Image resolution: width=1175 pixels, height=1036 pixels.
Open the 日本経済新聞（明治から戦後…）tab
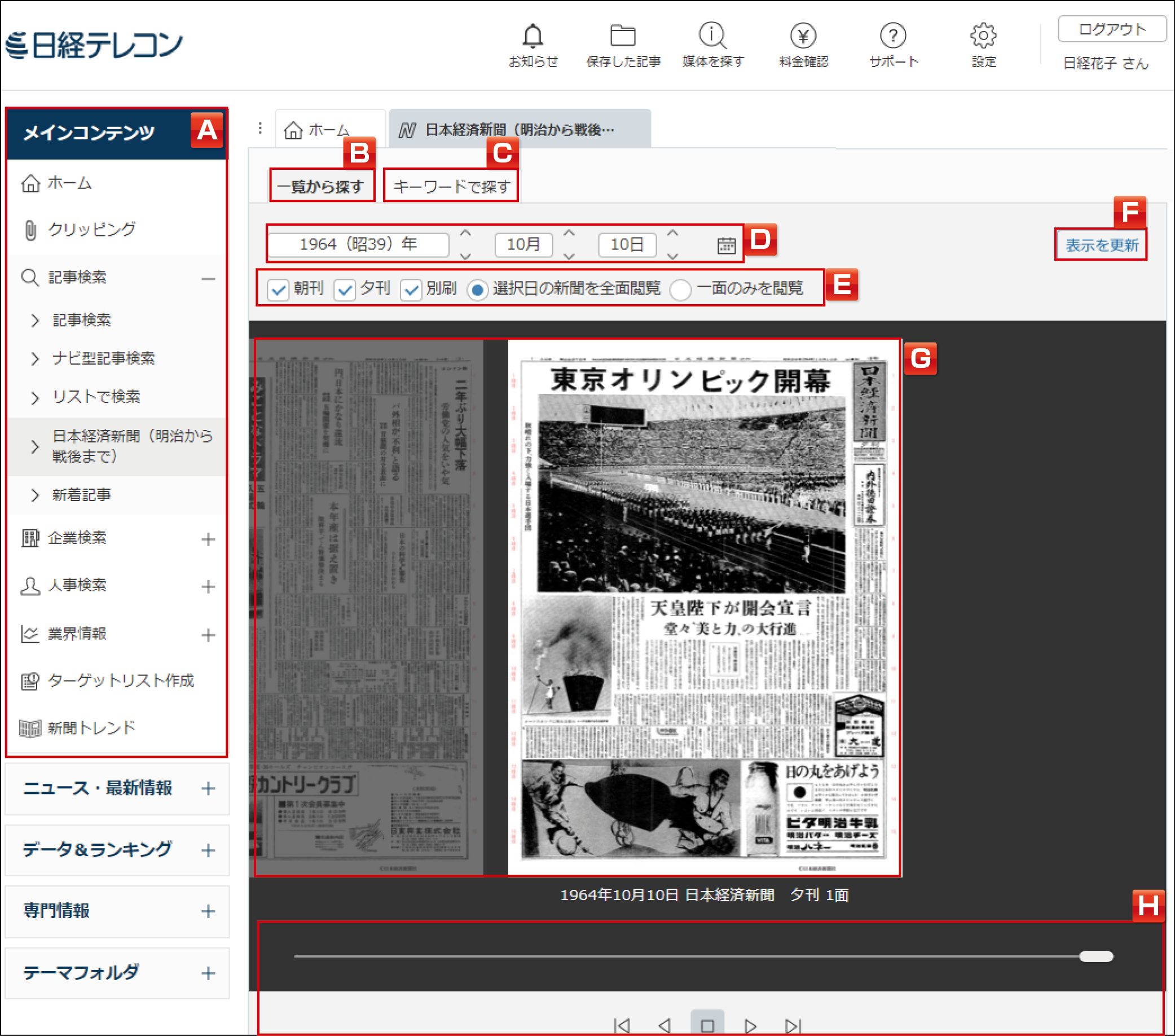coord(517,129)
